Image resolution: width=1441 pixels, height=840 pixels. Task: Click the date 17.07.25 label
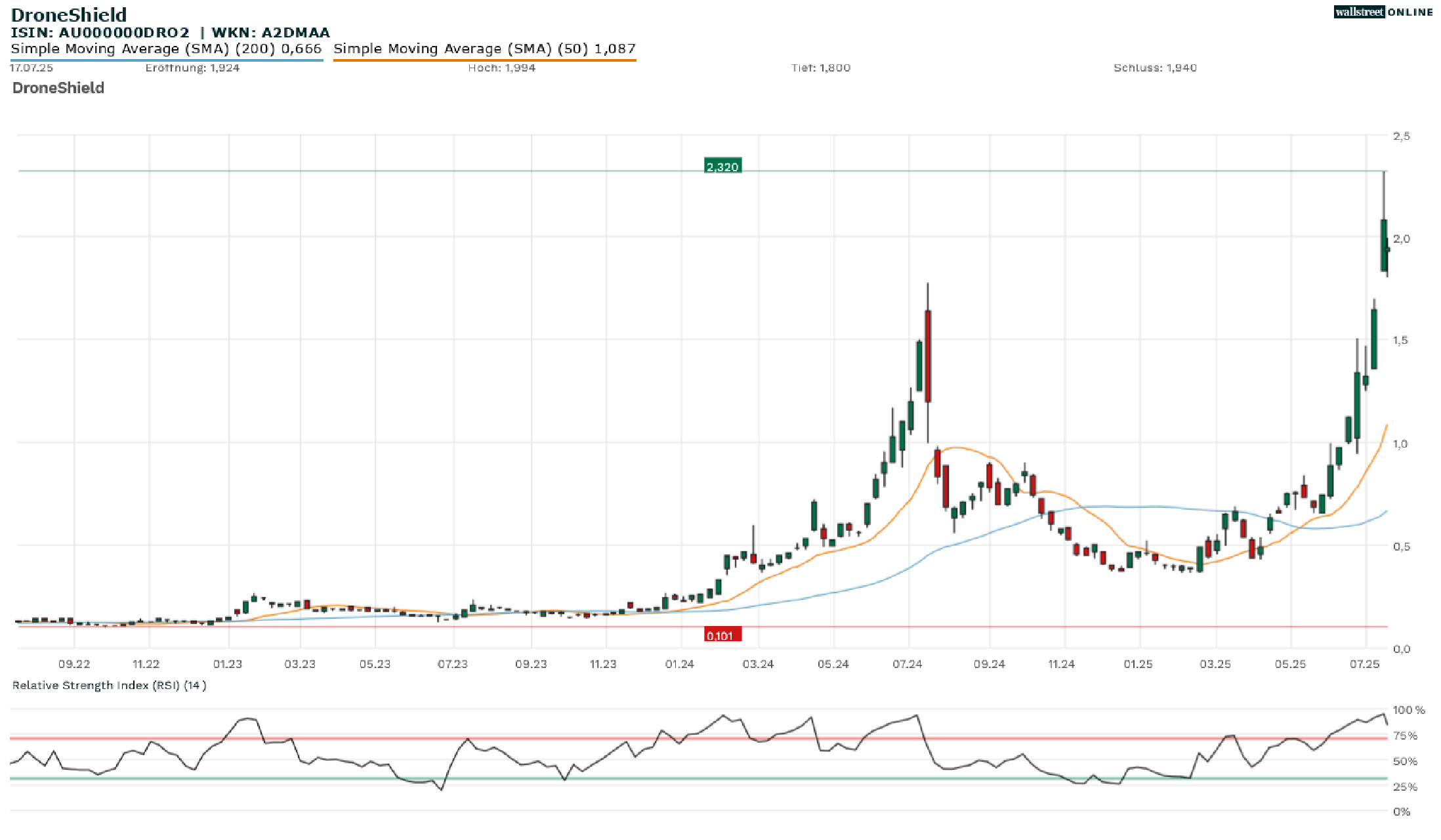pyautogui.click(x=31, y=68)
